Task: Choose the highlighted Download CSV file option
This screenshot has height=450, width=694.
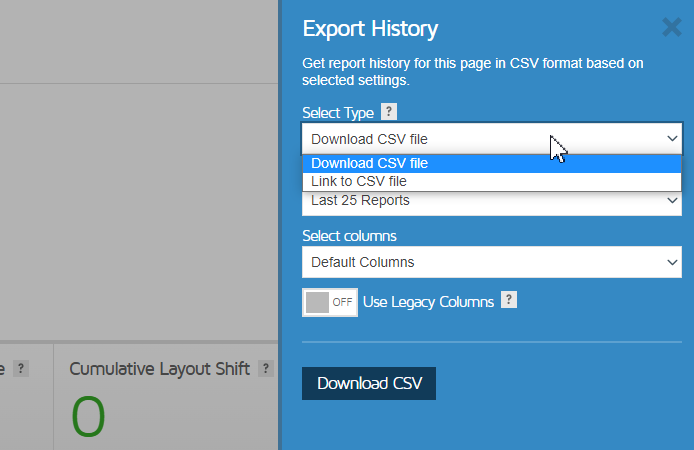Action: pos(492,163)
